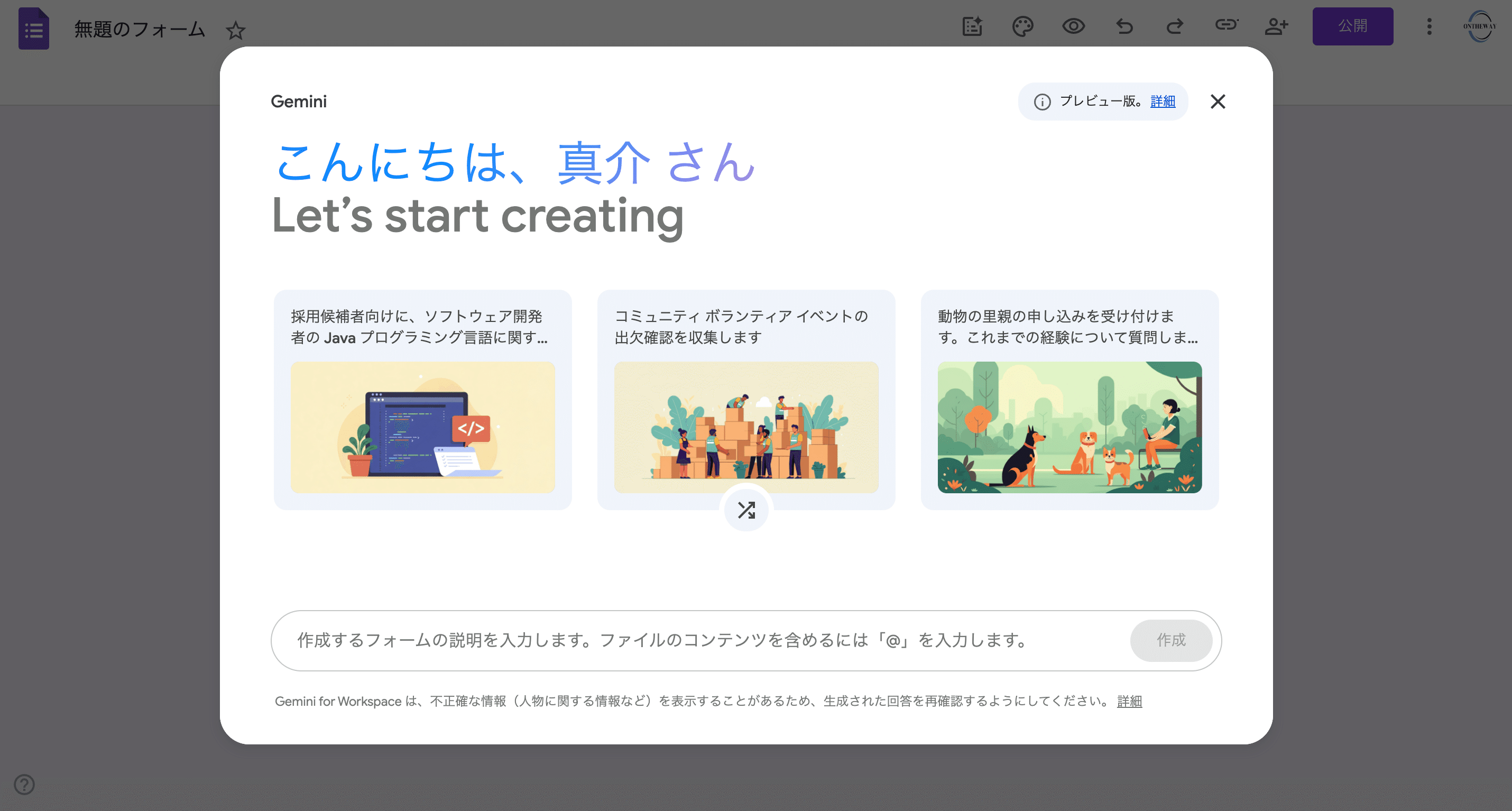1512x811 pixels.
Task: Open the three-dot more options menu
Action: (x=1429, y=26)
